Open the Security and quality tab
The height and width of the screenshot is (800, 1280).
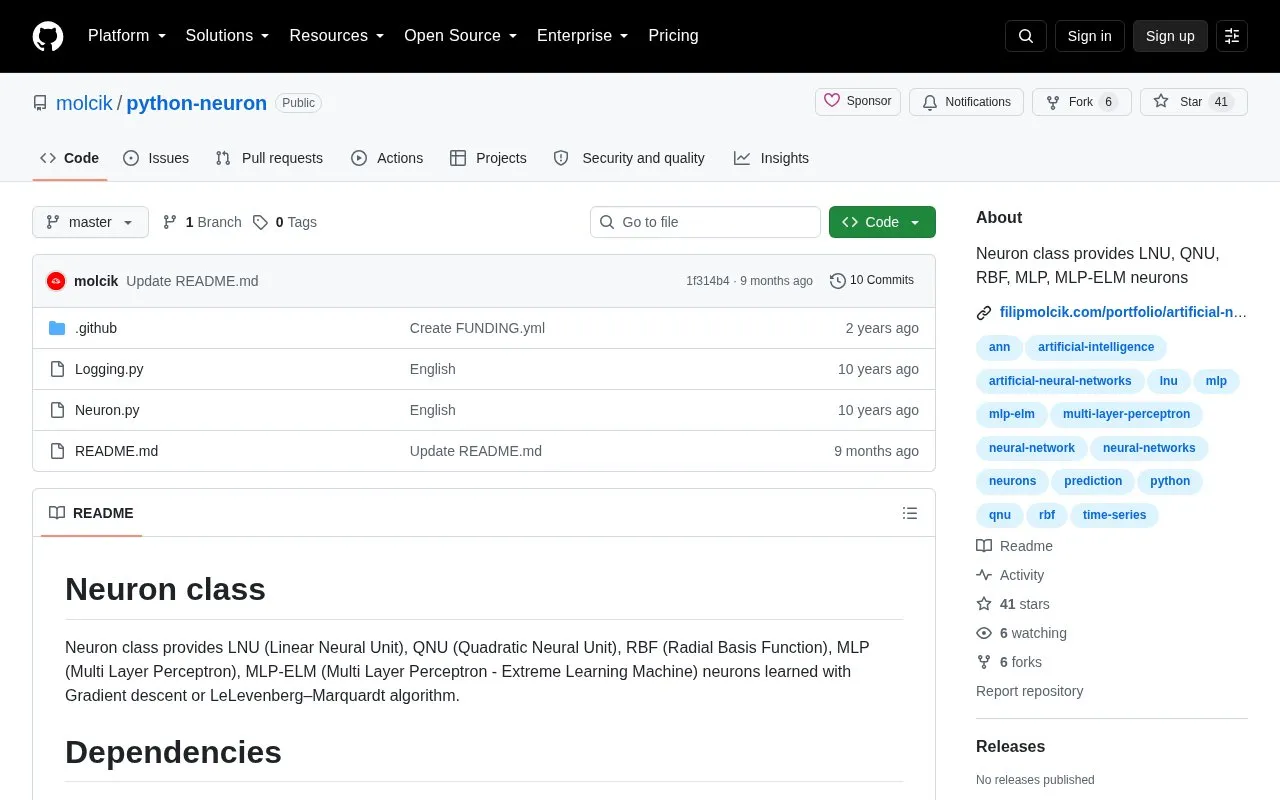point(629,158)
